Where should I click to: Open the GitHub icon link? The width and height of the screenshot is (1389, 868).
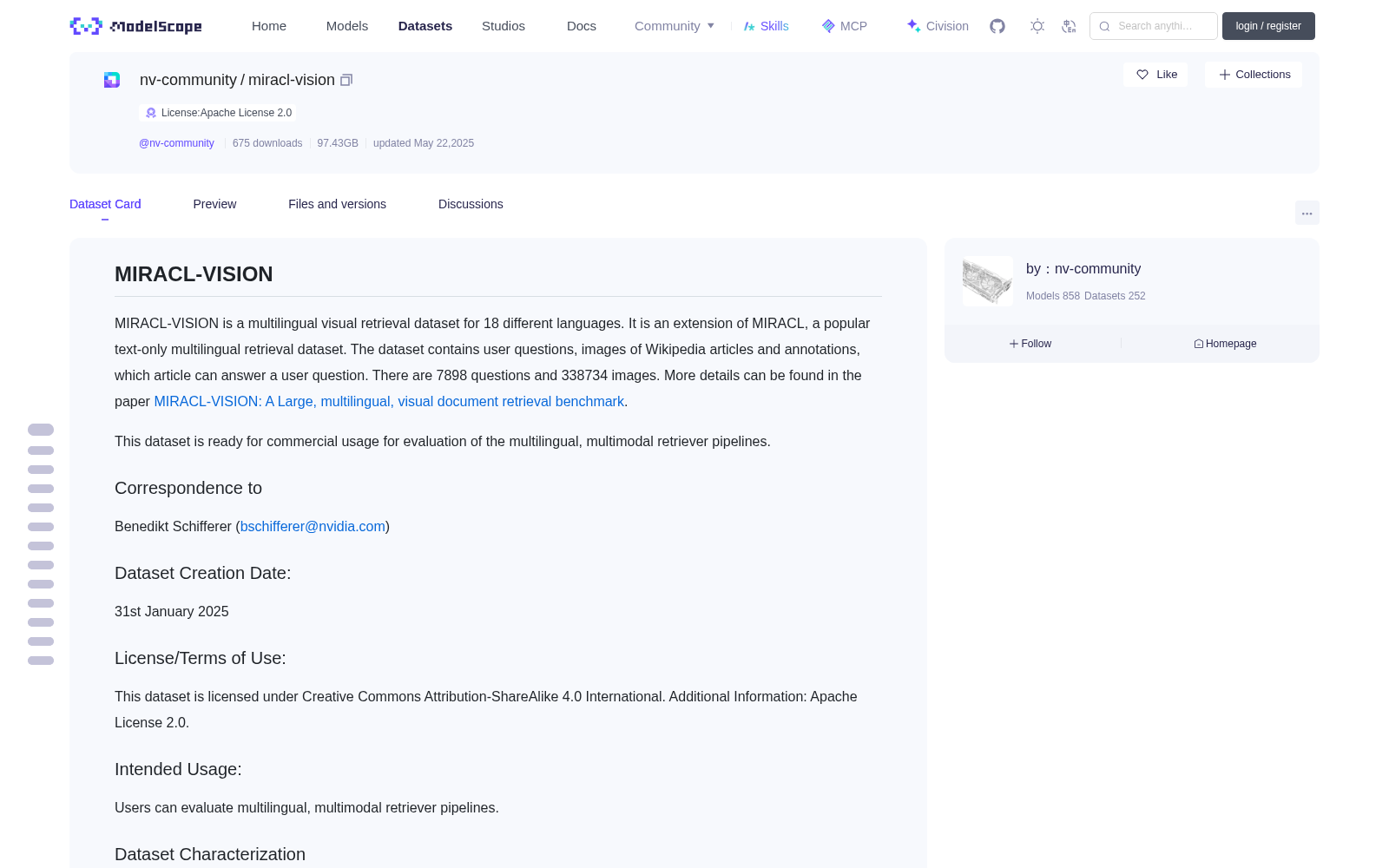997,26
